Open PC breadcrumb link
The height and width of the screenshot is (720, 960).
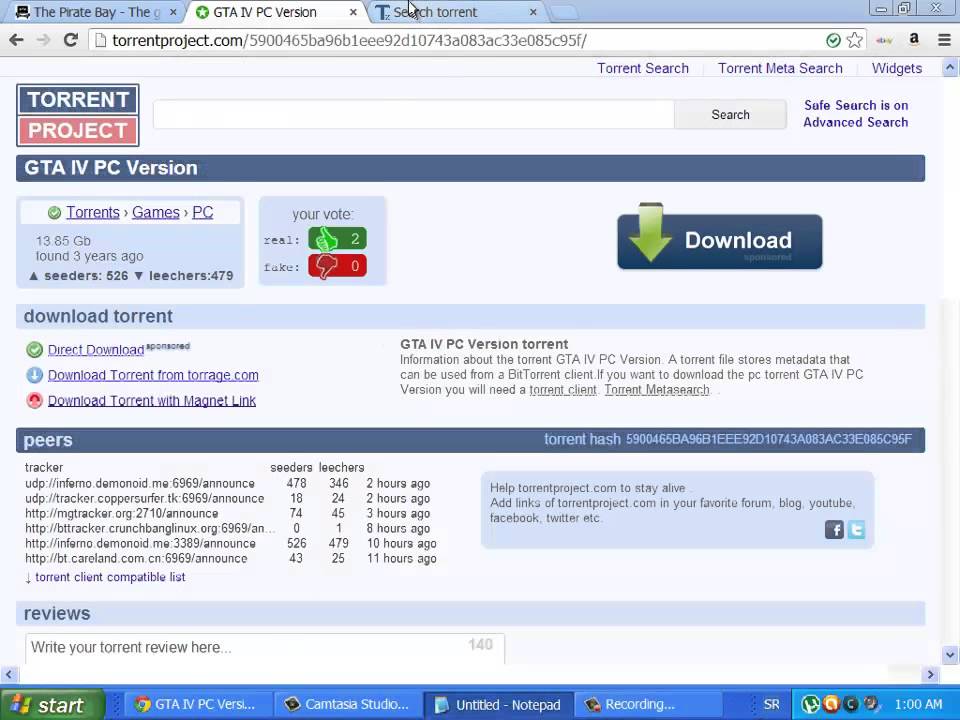[x=203, y=212]
